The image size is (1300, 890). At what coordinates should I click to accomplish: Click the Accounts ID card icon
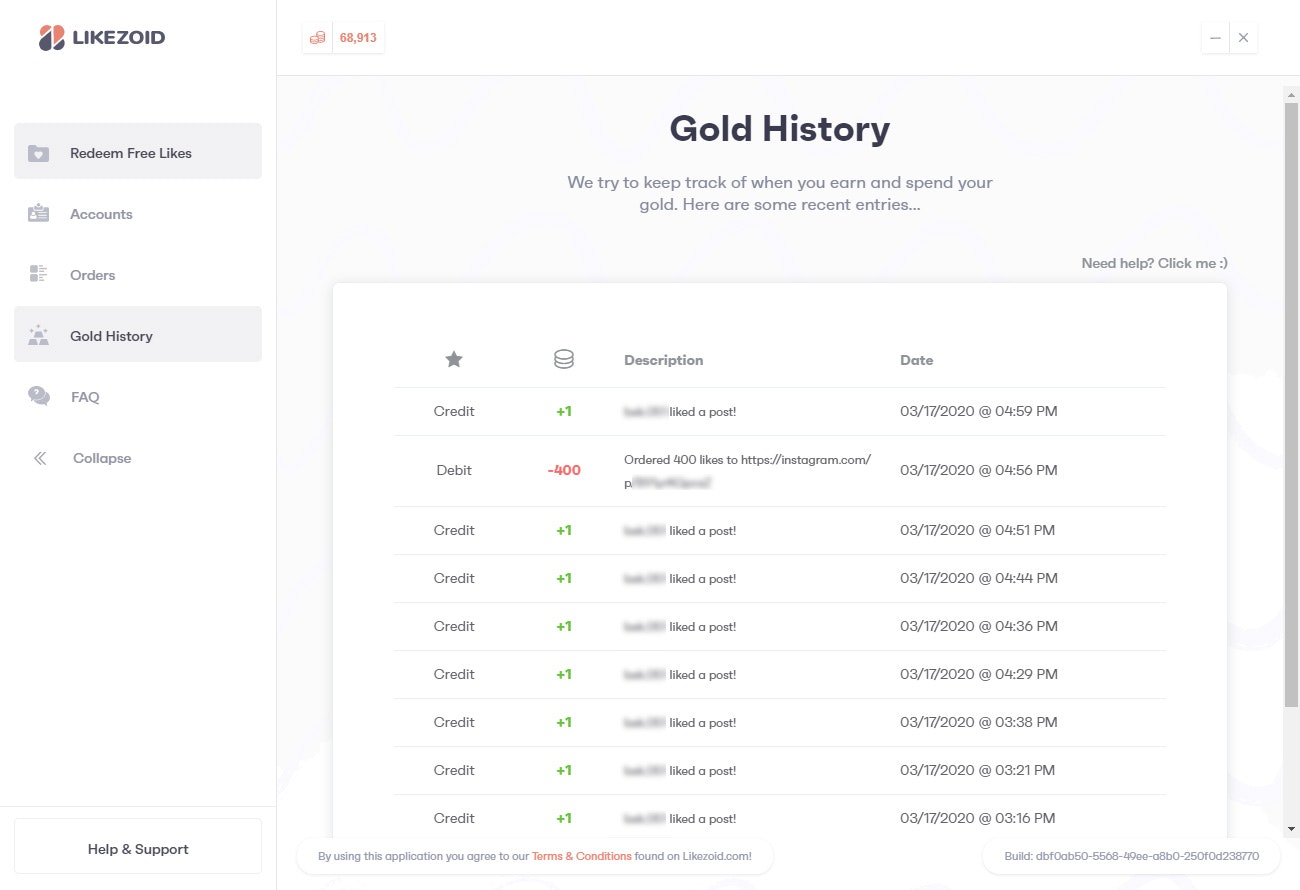coord(39,214)
